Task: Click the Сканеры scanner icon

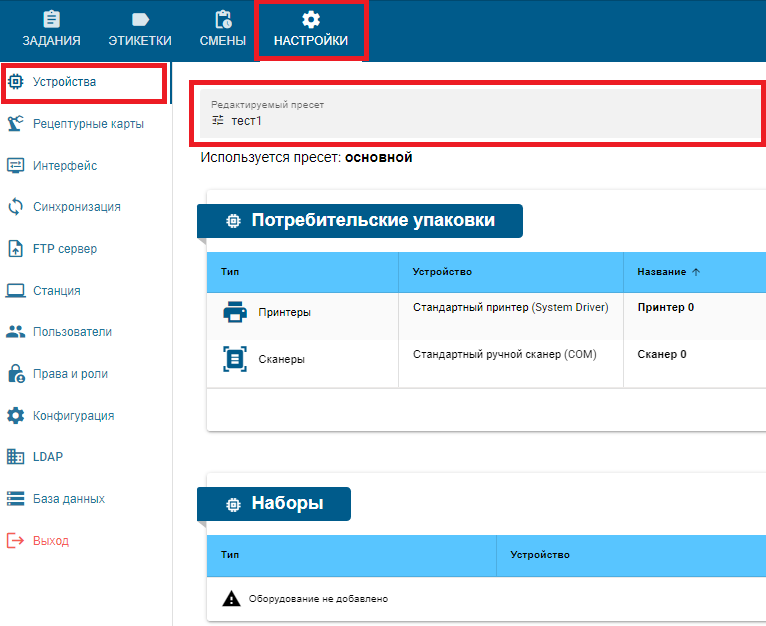Action: point(235,358)
